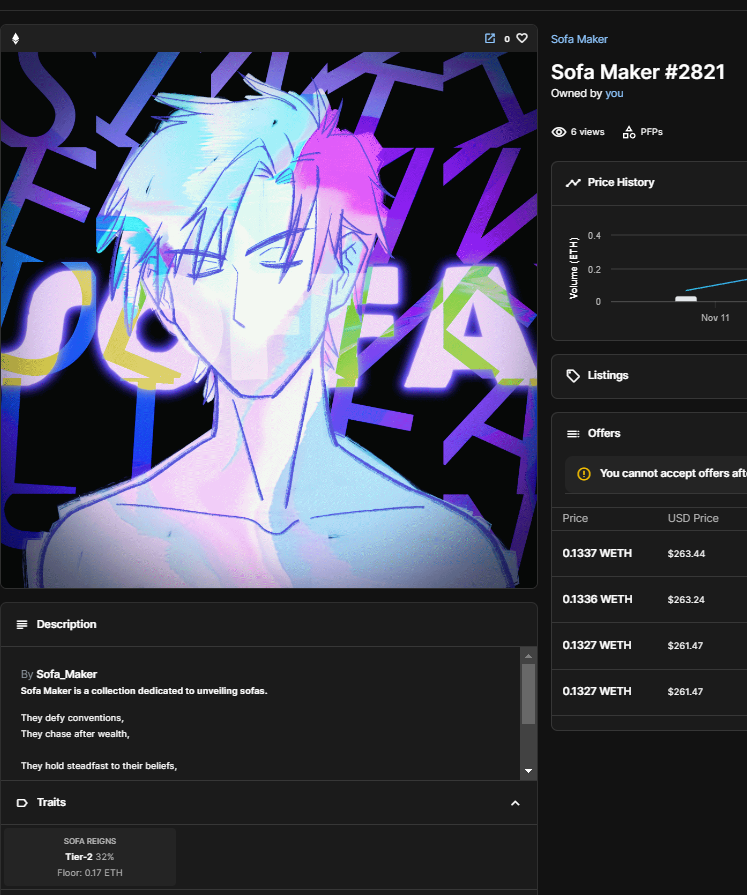Click the 0.1336 WETH offer row
The height and width of the screenshot is (895, 747).
pyautogui.click(x=649, y=599)
